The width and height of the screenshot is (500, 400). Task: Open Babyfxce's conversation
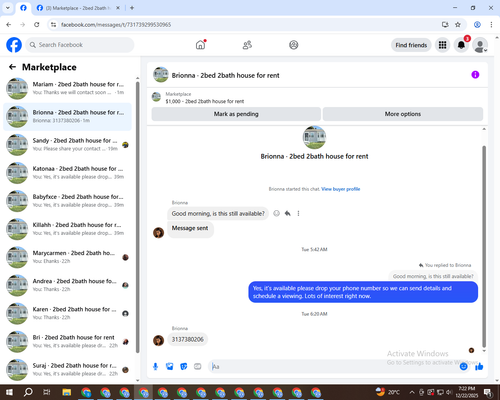pos(67,201)
